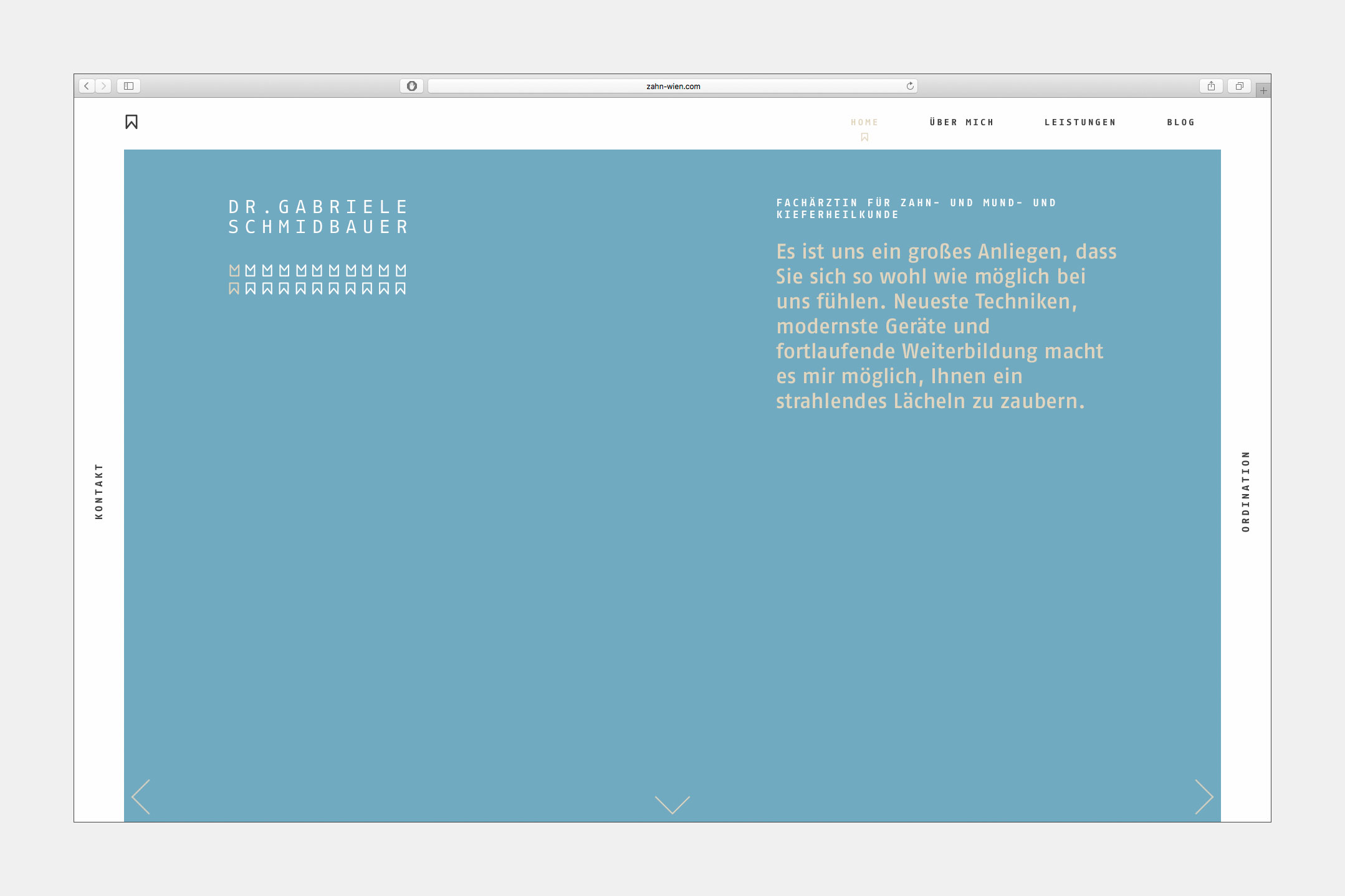Viewport: 1345px width, 896px height.
Task: Go to next slide with right arrow
Action: pyautogui.click(x=1204, y=796)
